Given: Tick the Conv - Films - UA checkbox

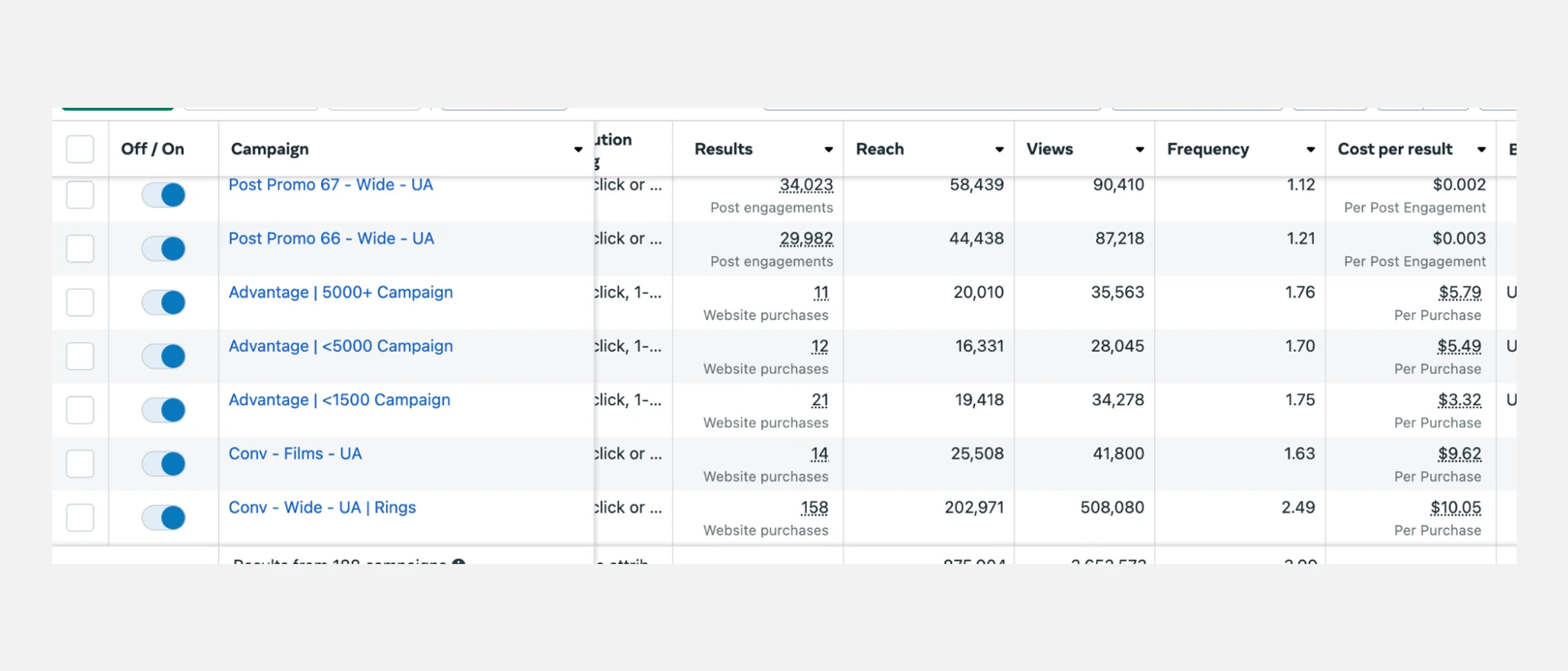Looking at the screenshot, I should tap(80, 464).
